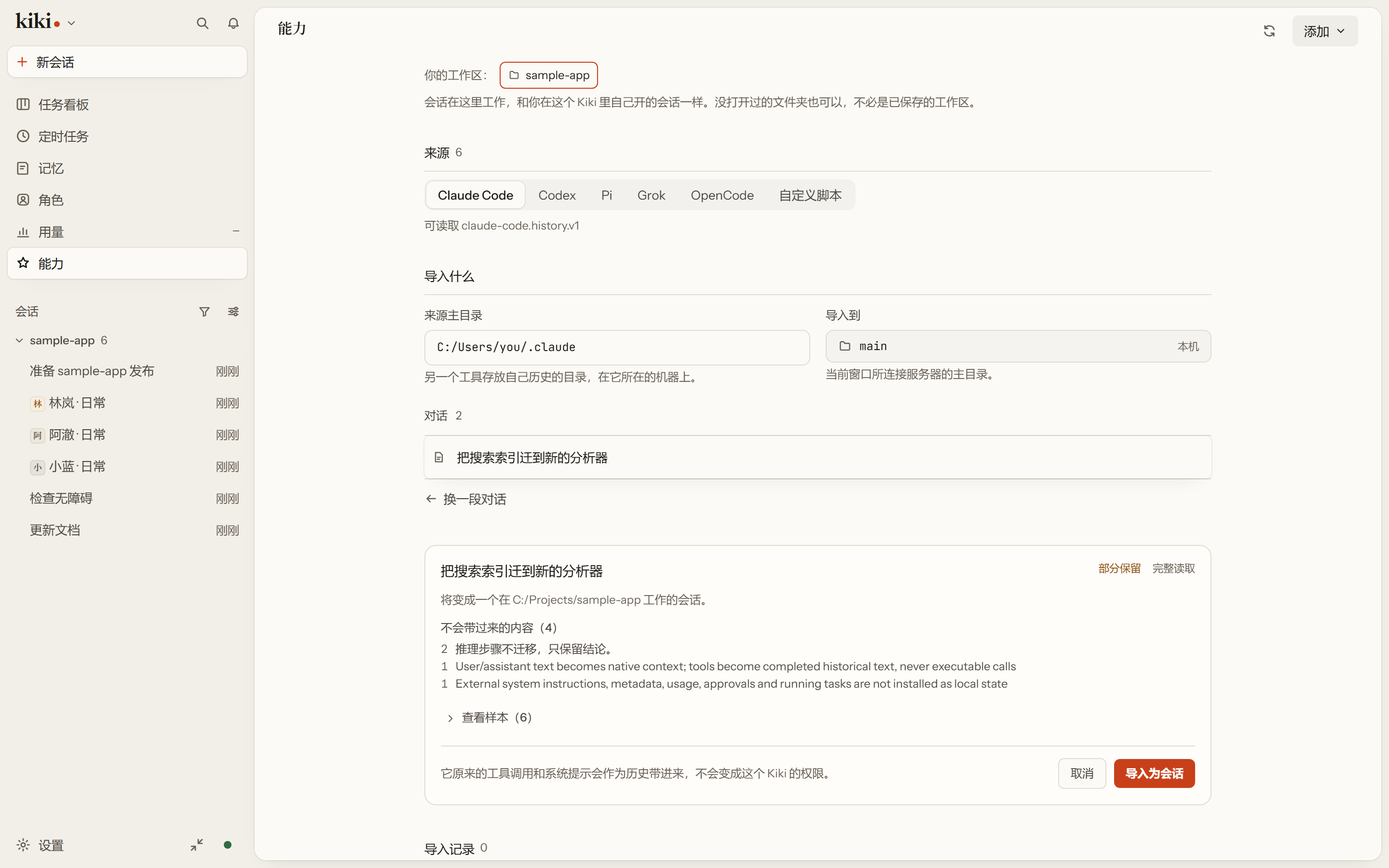Click the 导入为会话 button
Screen dimensions: 1389x868
pos(1154,773)
